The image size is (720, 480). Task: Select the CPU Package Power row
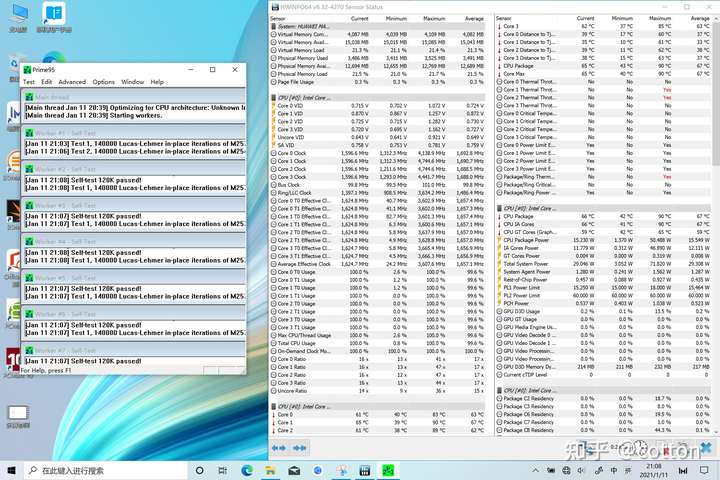click(603, 240)
